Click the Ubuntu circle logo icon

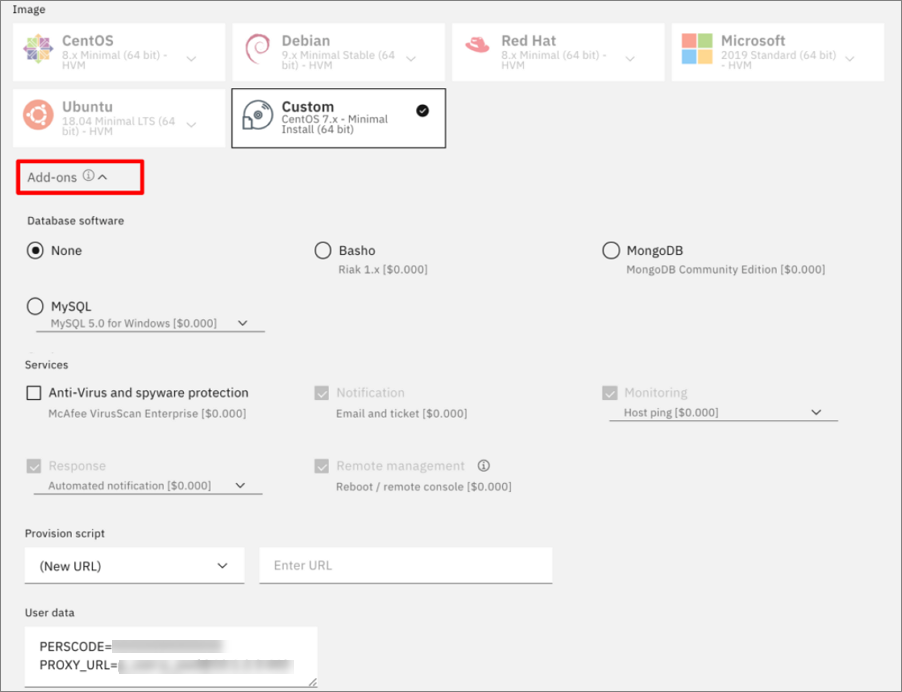tap(39, 115)
